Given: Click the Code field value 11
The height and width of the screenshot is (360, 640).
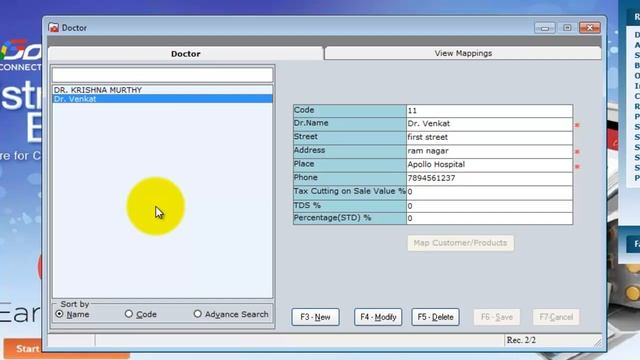Looking at the screenshot, I should point(489,111).
